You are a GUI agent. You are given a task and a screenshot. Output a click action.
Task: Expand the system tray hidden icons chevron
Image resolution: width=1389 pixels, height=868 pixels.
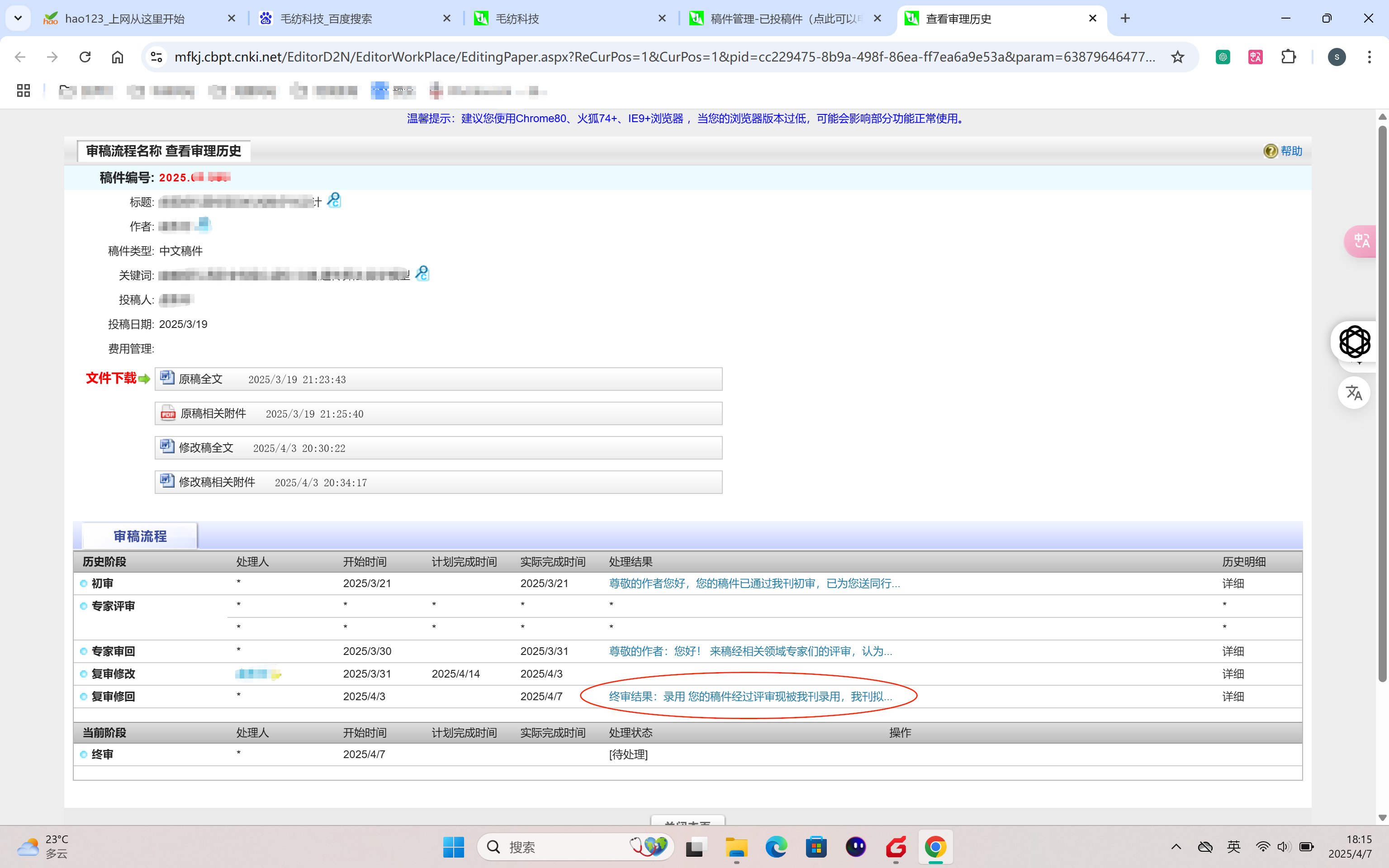(1176, 847)
